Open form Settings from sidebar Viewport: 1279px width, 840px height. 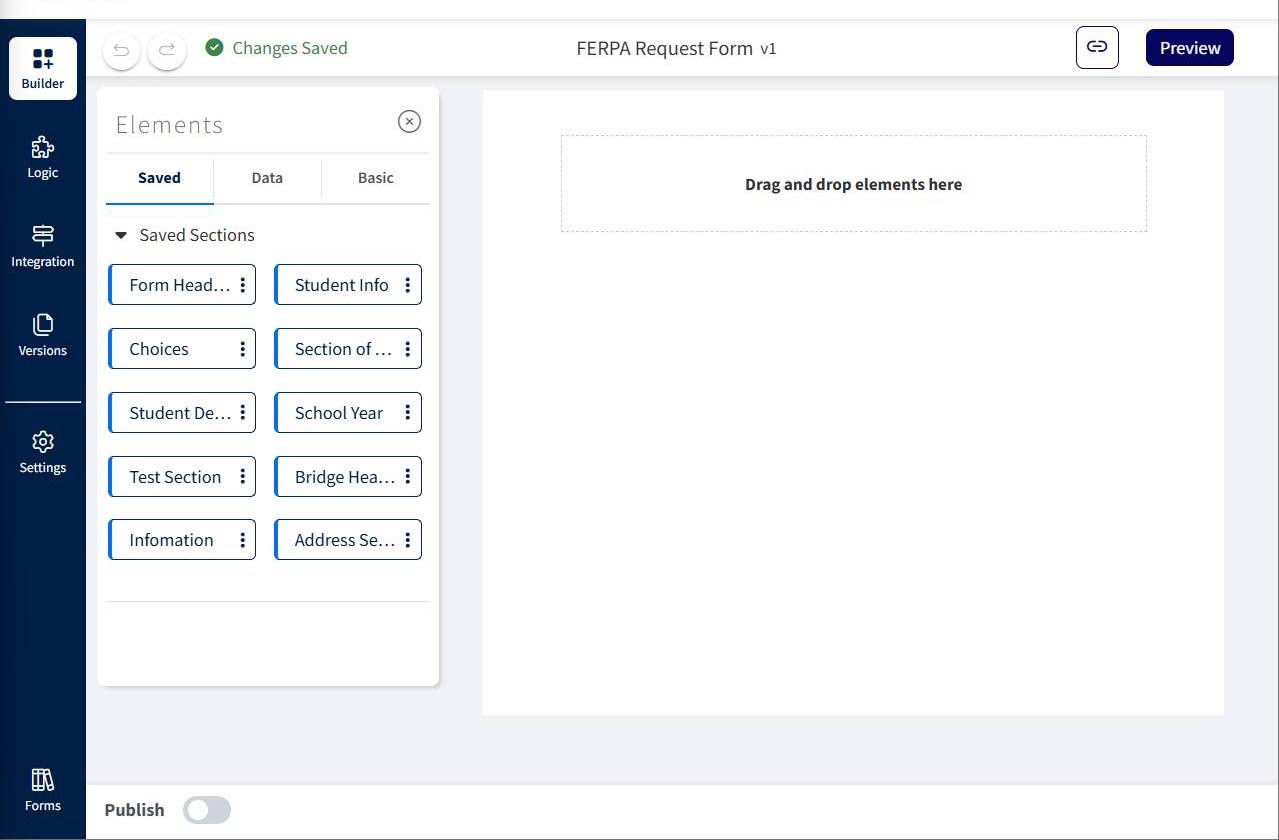(42, 451)
